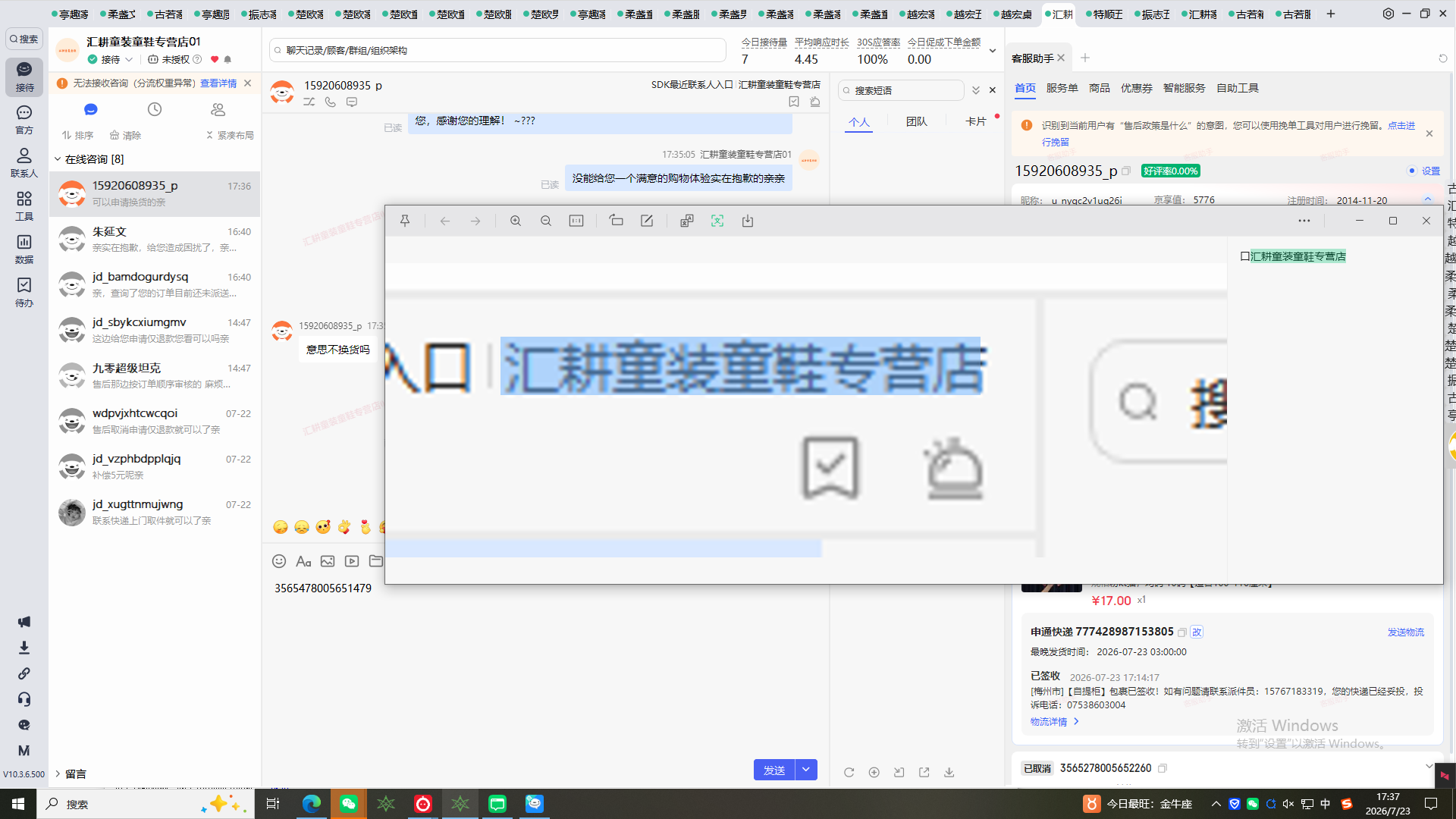Switch to the 智能服务 tab
Viewport: 1456px width, 819px height.
(x=1185, y=88)
